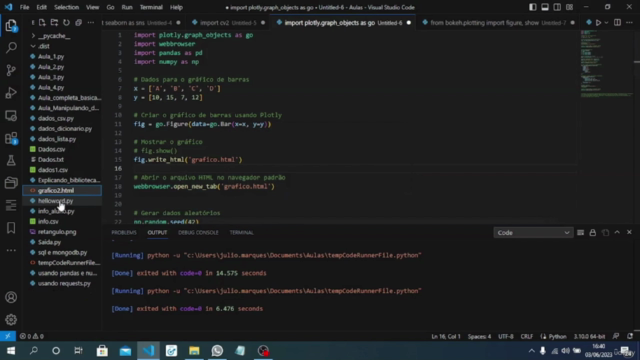Screen dimensions: 640x360
Task: Open more actions ellipsis in Explorer header
Action: (91, 22)
